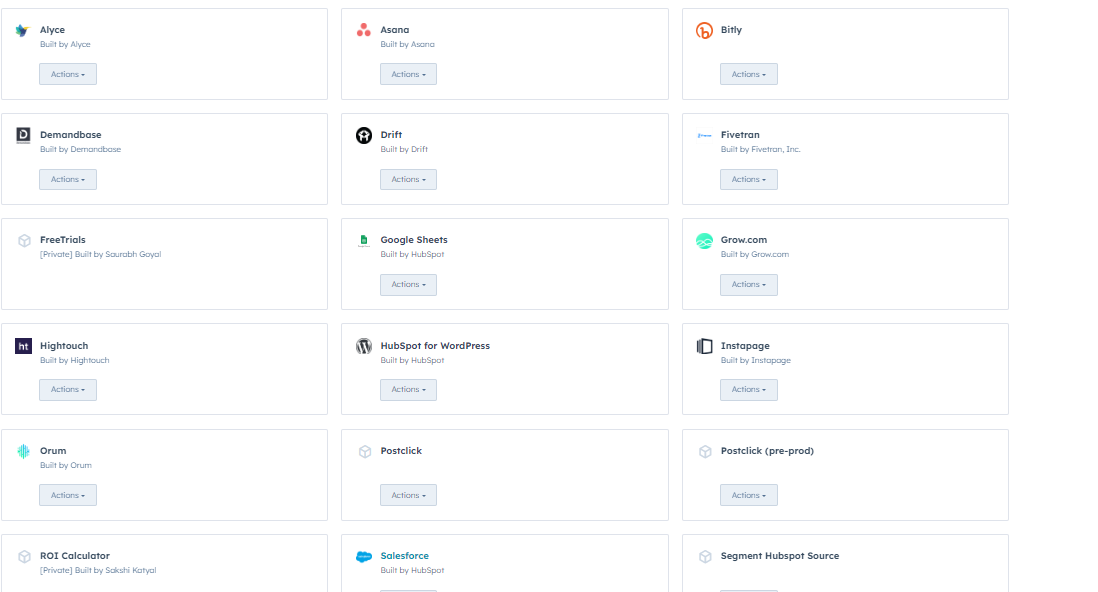The width and height of the screenshot is (1098, 592).
Task: Click the Orum logo icon
Action: [x=23, y=452]
